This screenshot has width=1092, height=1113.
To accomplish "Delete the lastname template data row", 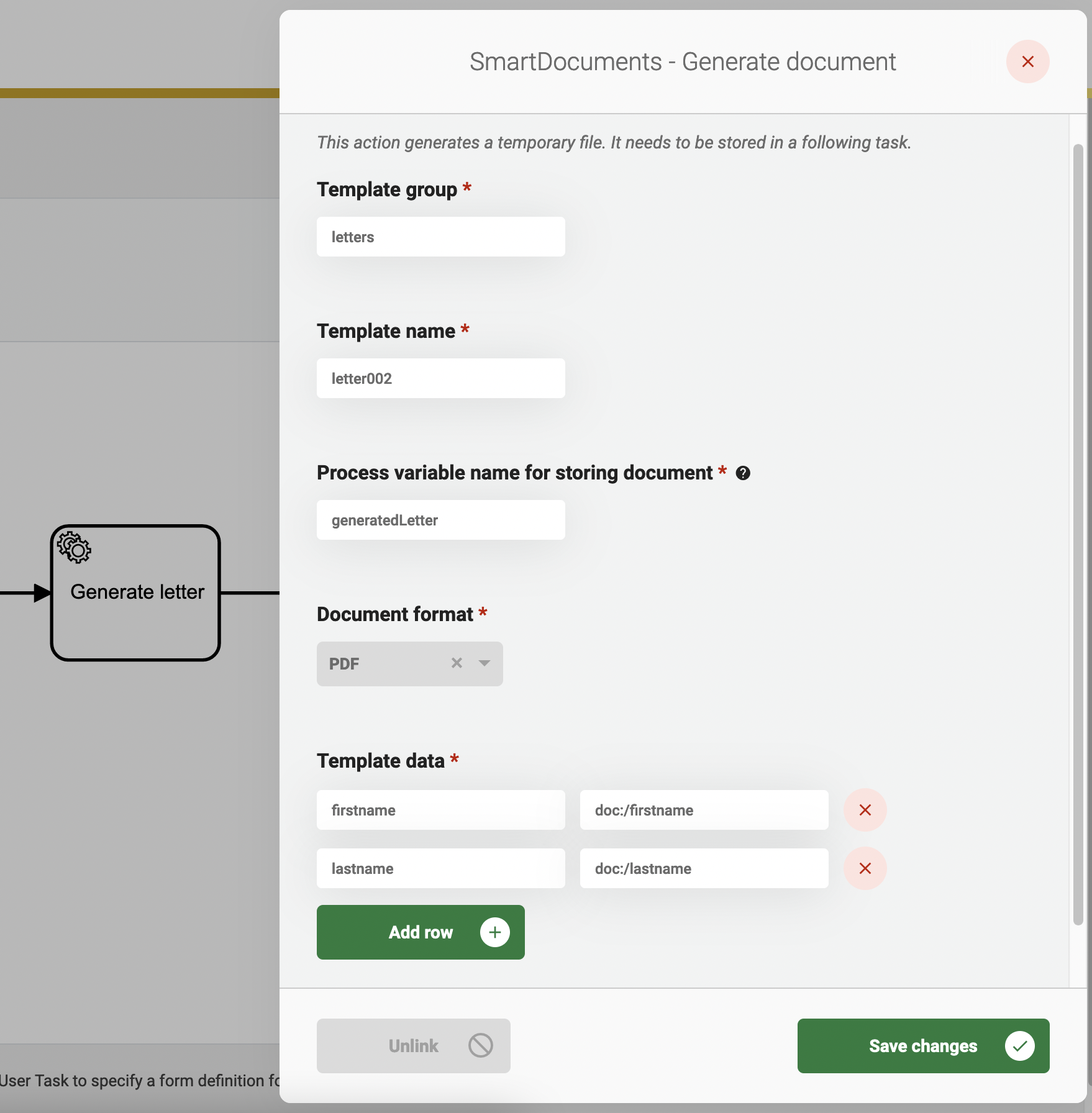I will pyautogui.click(x=865, y=868).
